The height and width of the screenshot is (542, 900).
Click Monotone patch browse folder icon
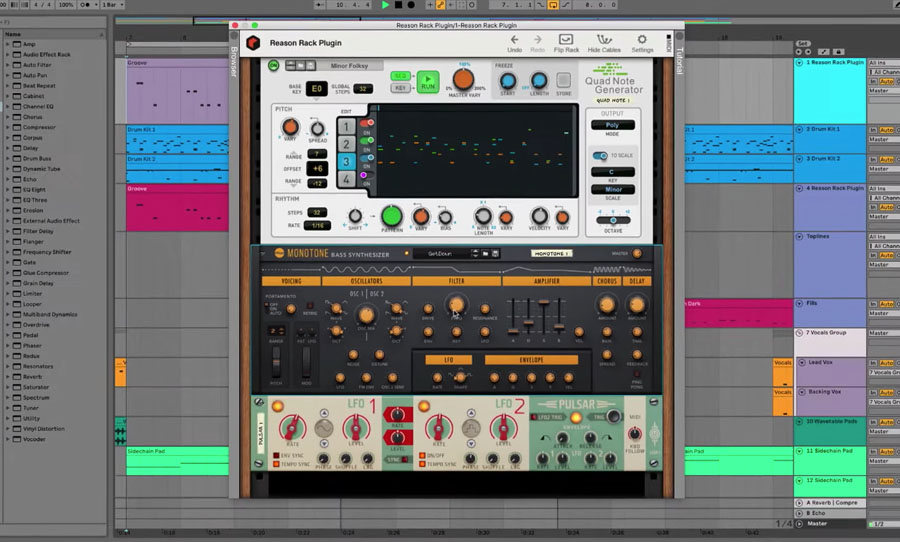(485, 253)
